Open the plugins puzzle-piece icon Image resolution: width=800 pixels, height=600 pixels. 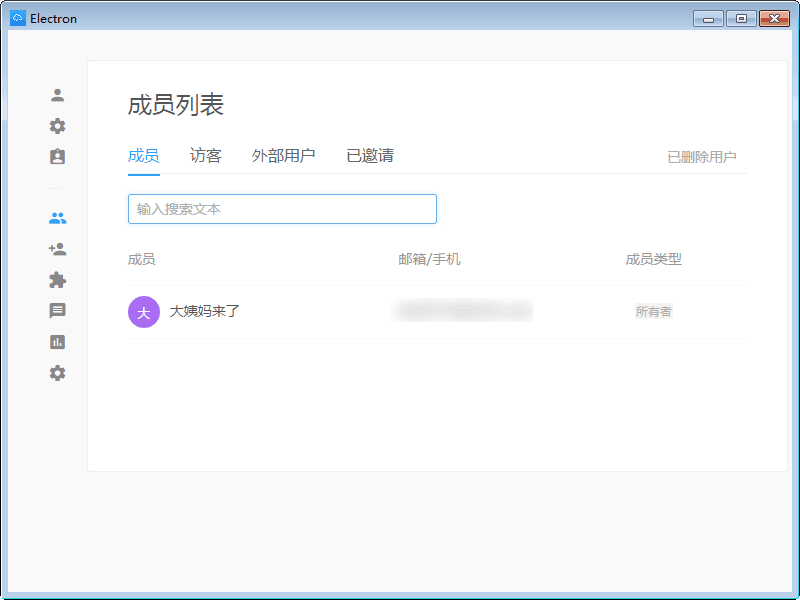(57, 280)
